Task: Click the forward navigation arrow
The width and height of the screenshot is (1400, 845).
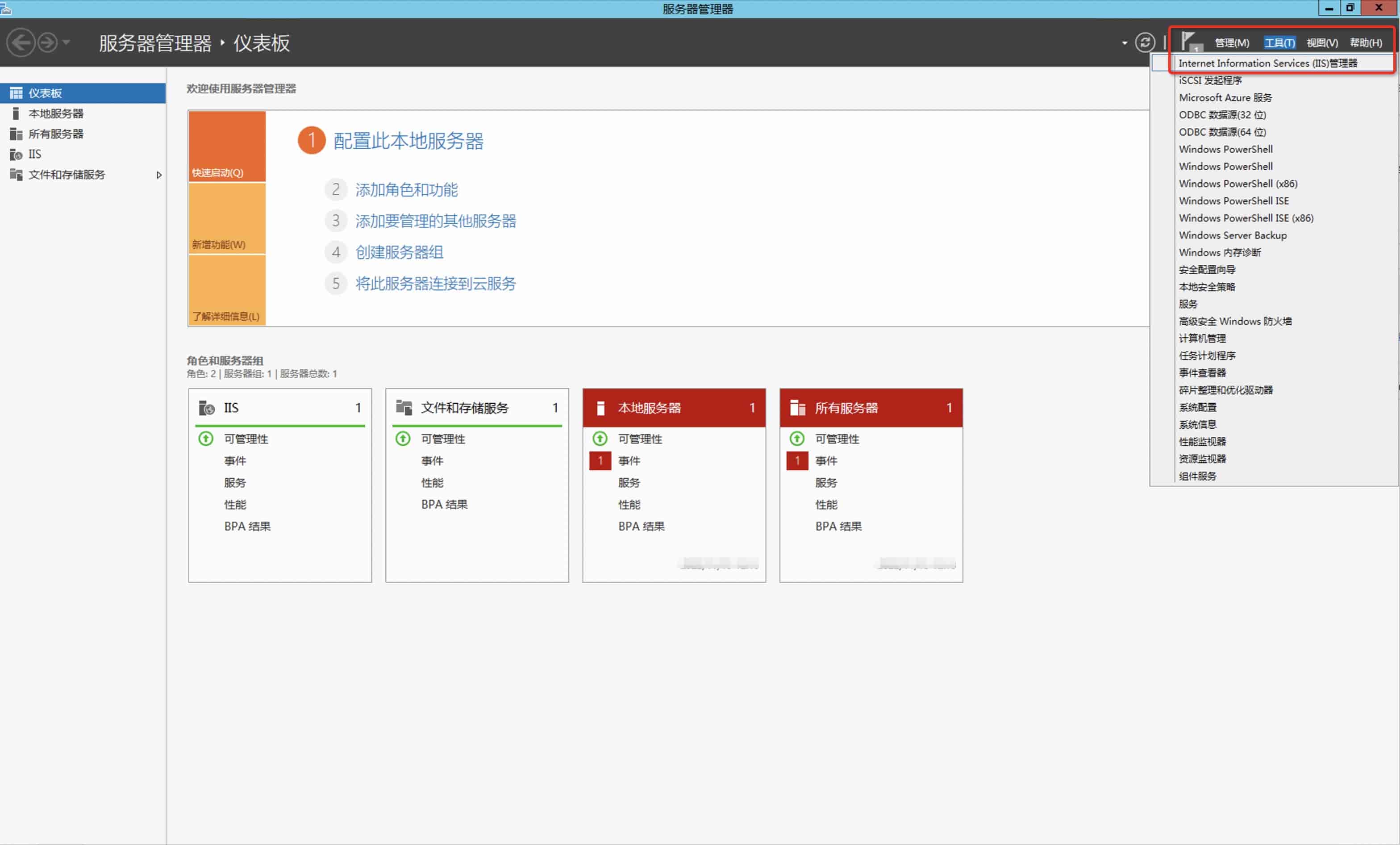Action: pyautogui.click(x=48, y=42)
